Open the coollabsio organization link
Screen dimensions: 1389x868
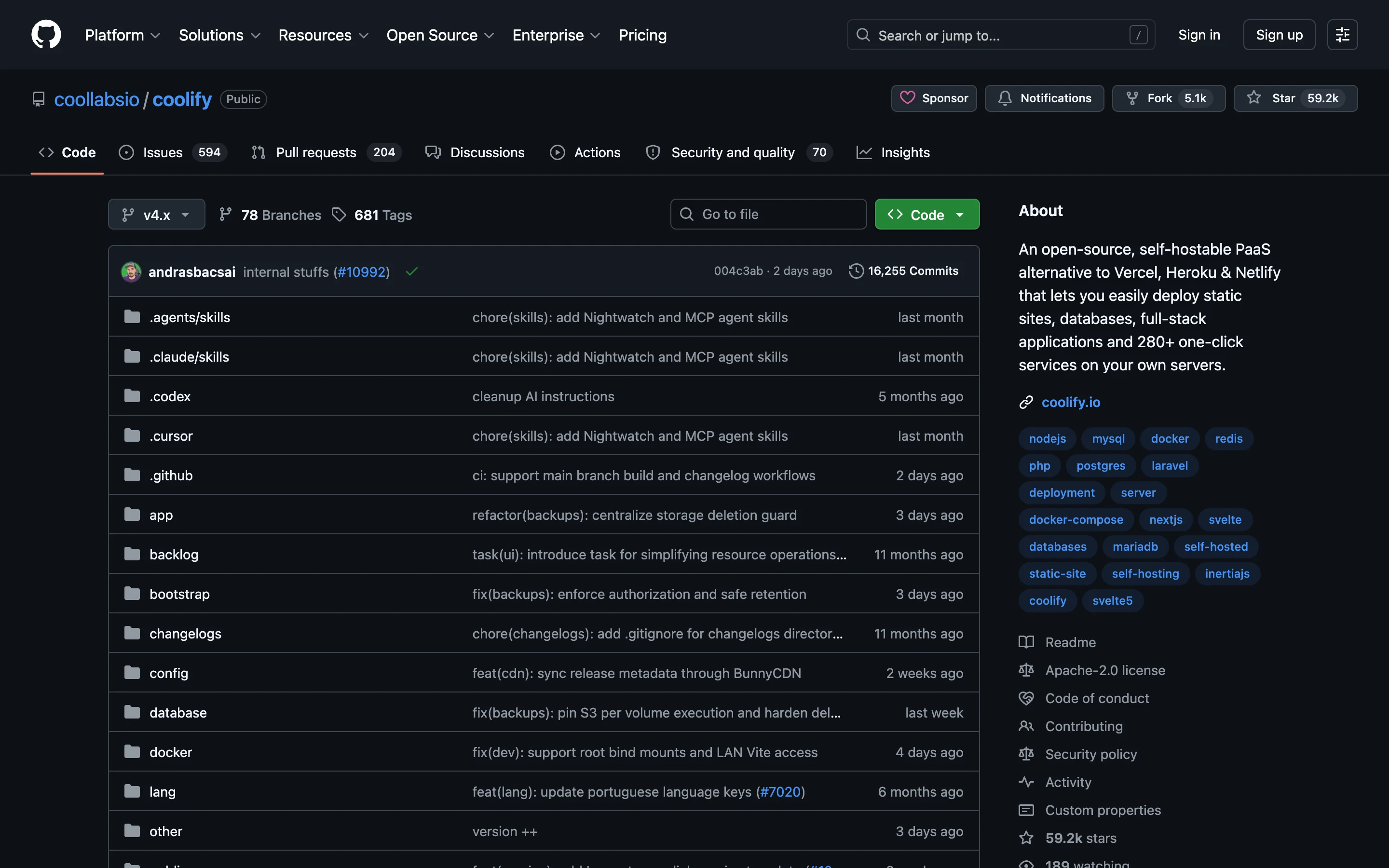(96, 99)
